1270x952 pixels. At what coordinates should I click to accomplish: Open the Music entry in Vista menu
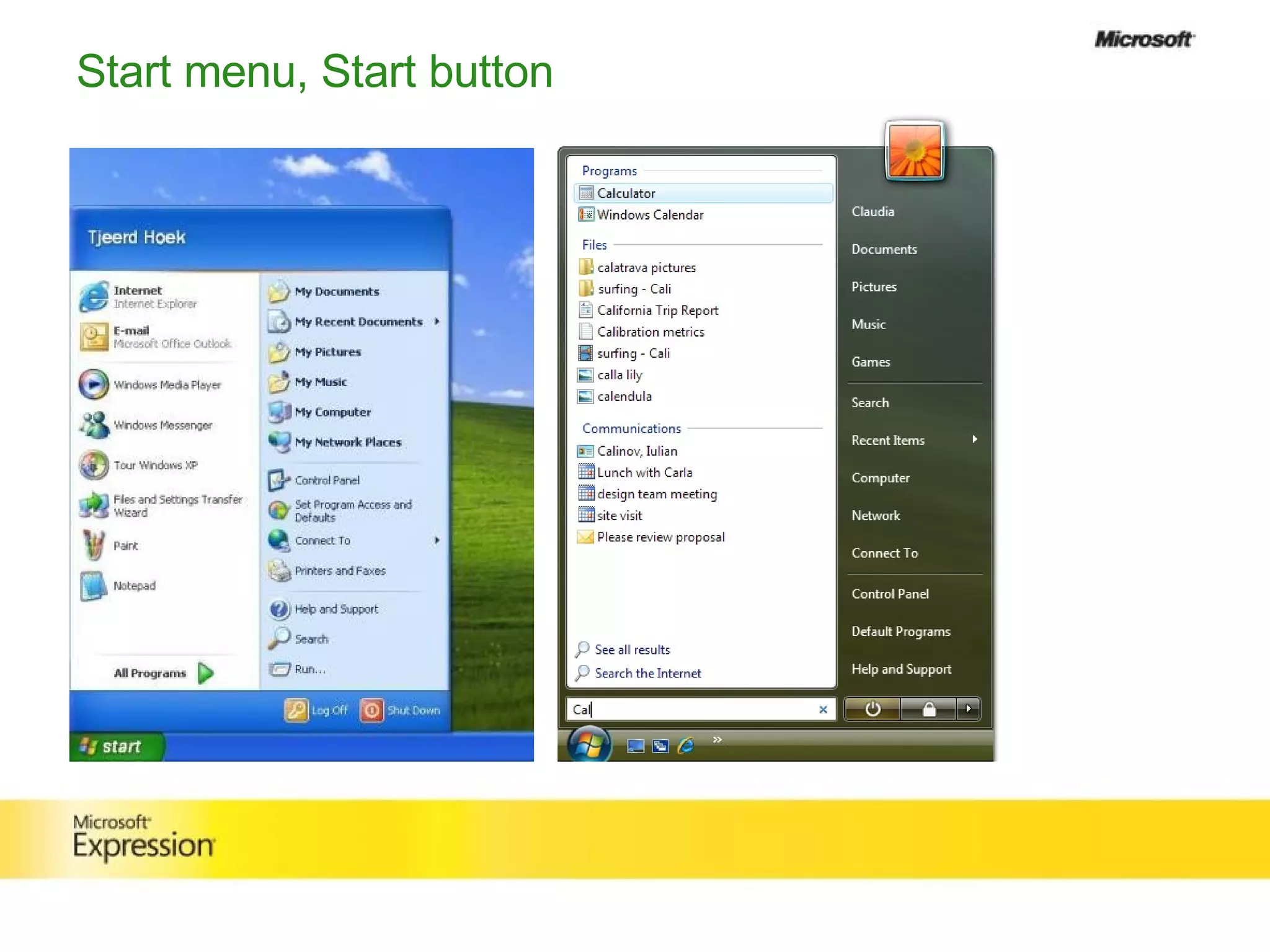point(868,324)
